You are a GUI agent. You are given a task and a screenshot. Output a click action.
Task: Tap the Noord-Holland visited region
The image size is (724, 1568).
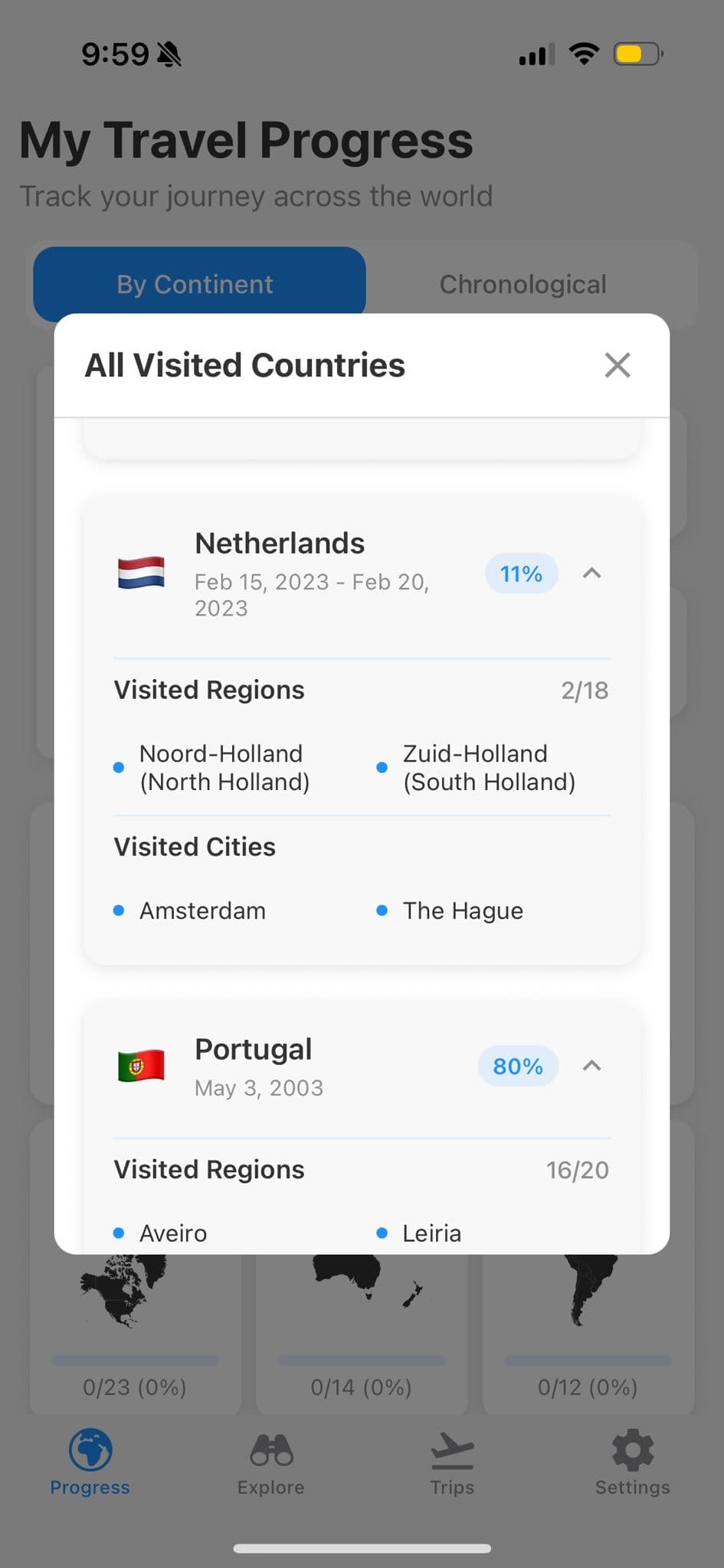pyautogui.click(x=224, y=767)
